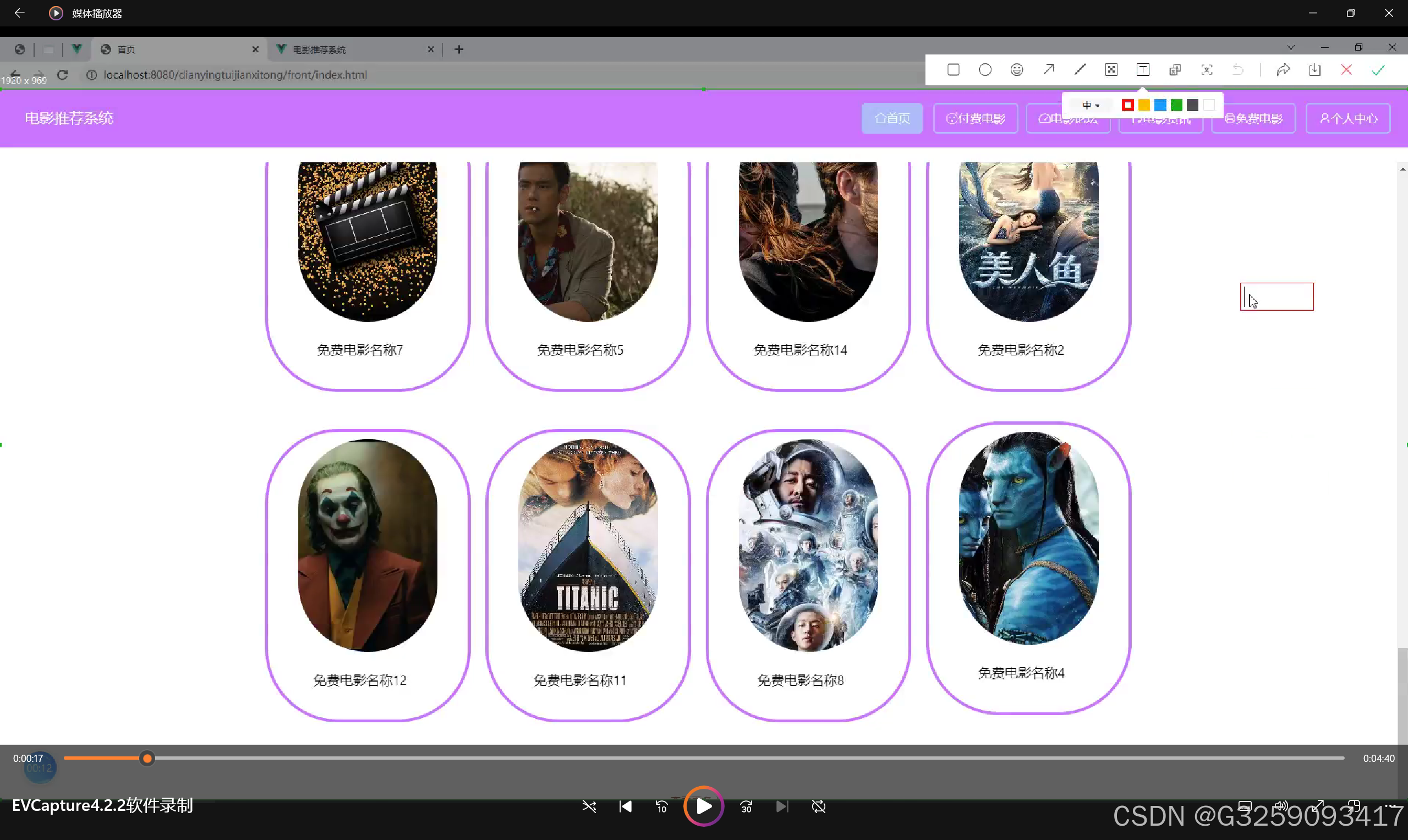This screenshot has height=840, width=1408.
Task: Go to 个人中心 in the navbar
Action: point(1348,118)
